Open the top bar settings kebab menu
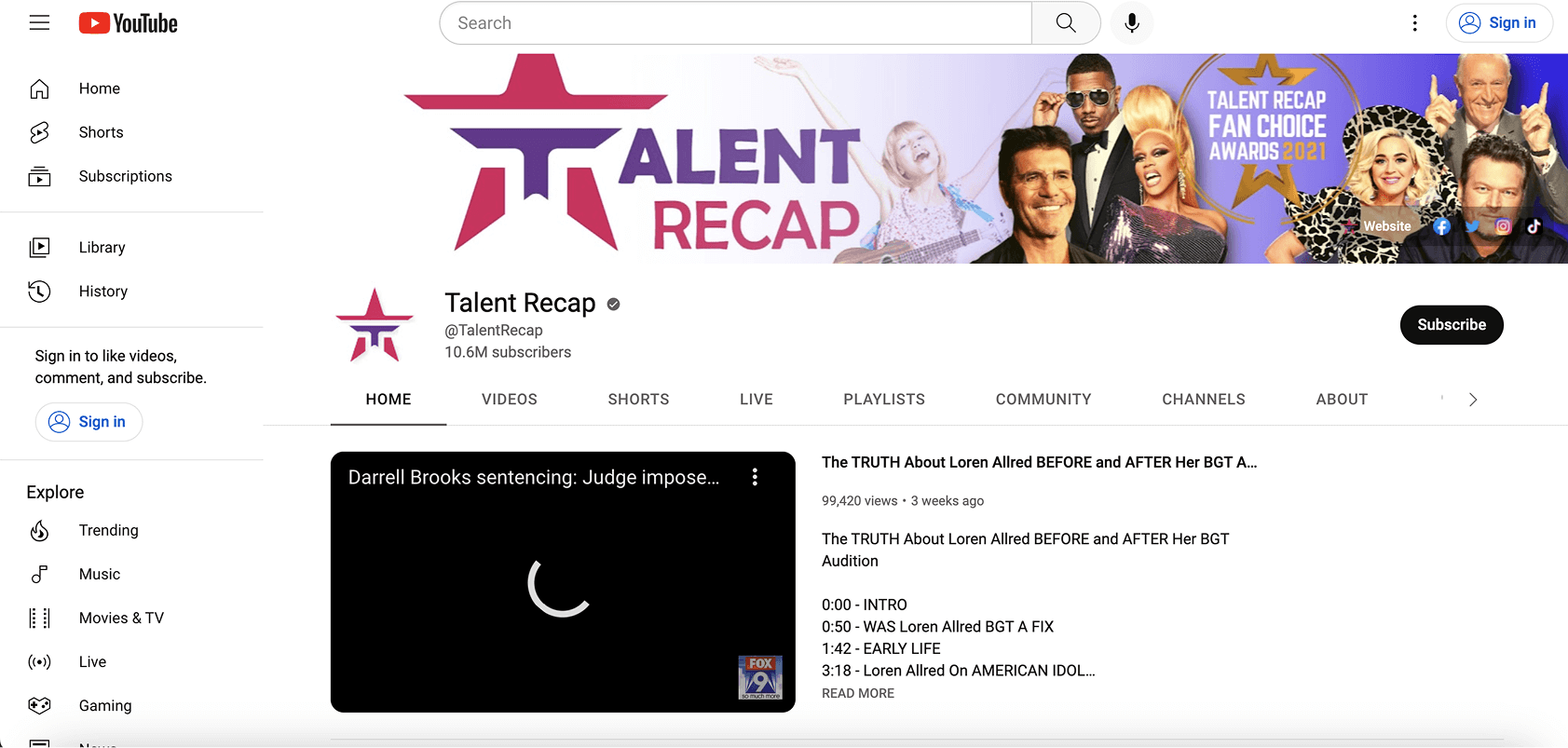 [1414, 23]
